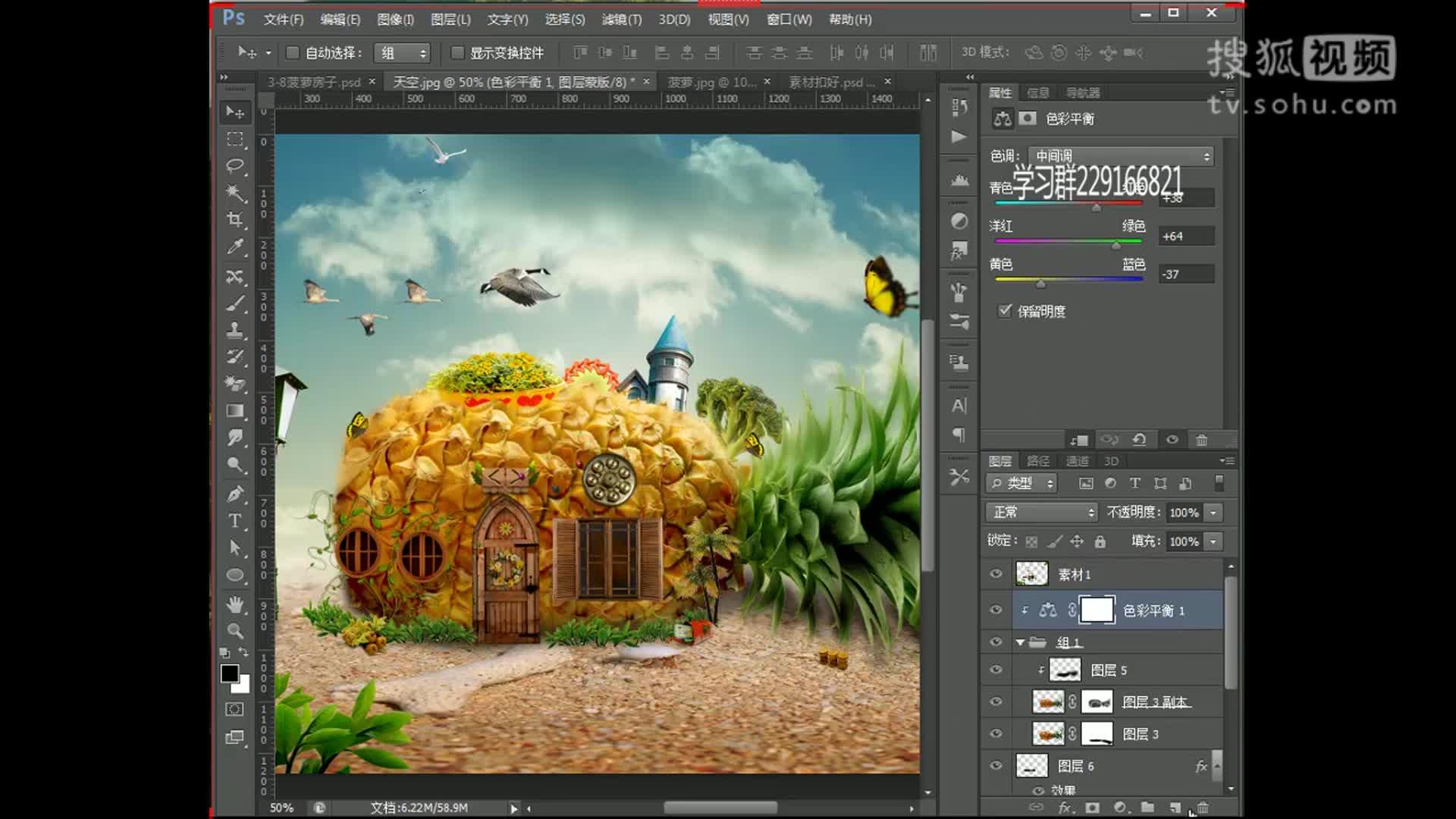Click the delete layer trash icon
The width and height of the screenshot is (1456, 819).
(1203, 808)
